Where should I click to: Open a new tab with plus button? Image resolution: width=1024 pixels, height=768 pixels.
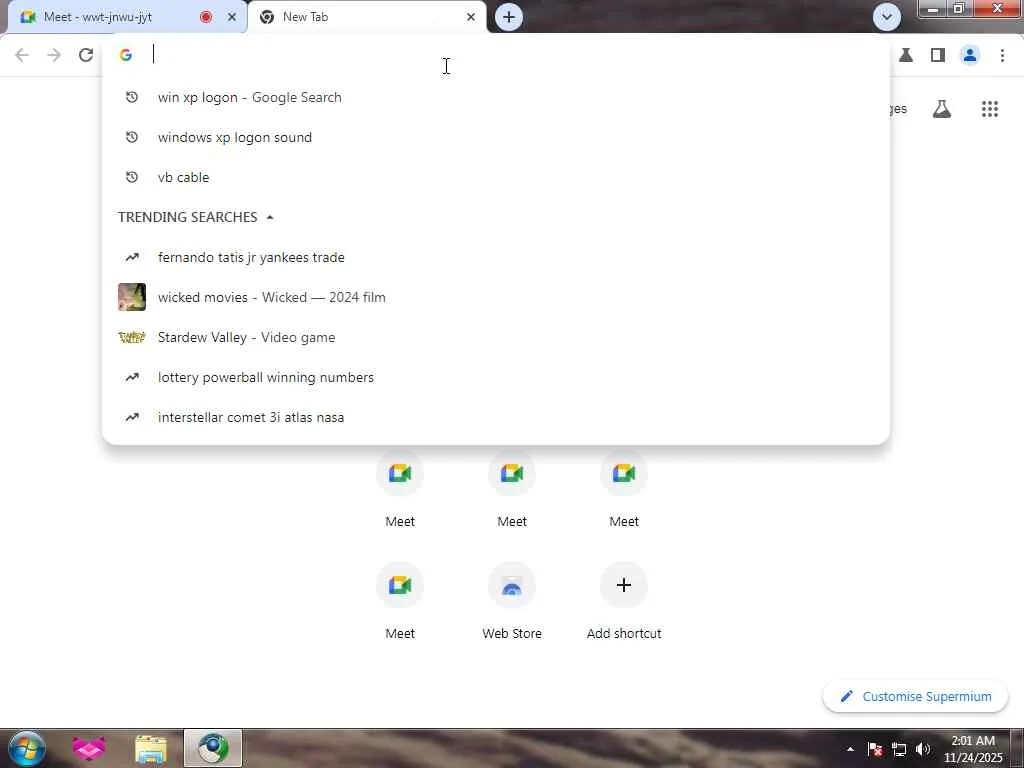(509, 17)
